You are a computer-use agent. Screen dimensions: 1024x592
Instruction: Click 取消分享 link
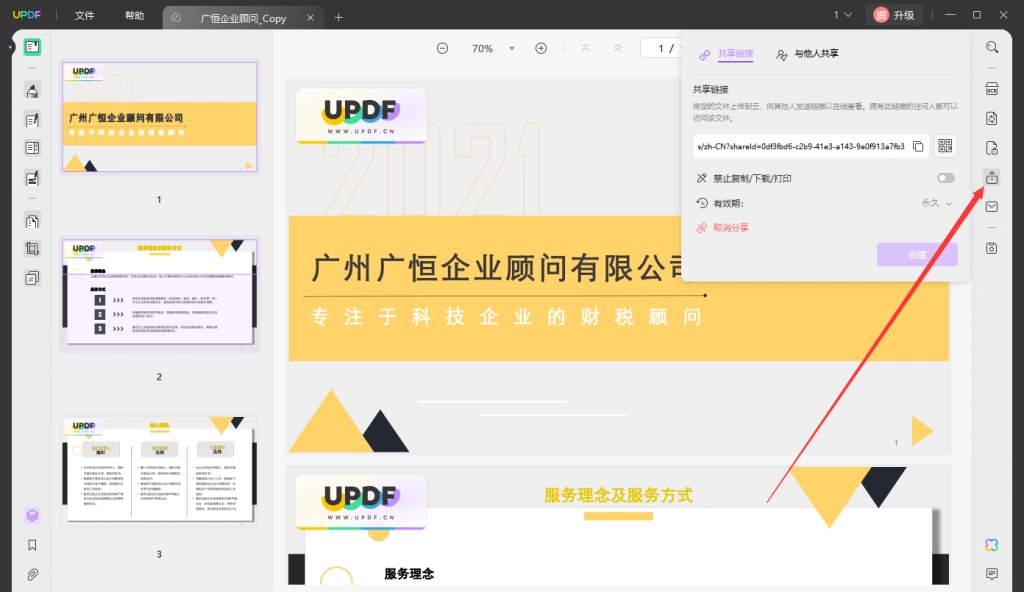pos(723,227)
